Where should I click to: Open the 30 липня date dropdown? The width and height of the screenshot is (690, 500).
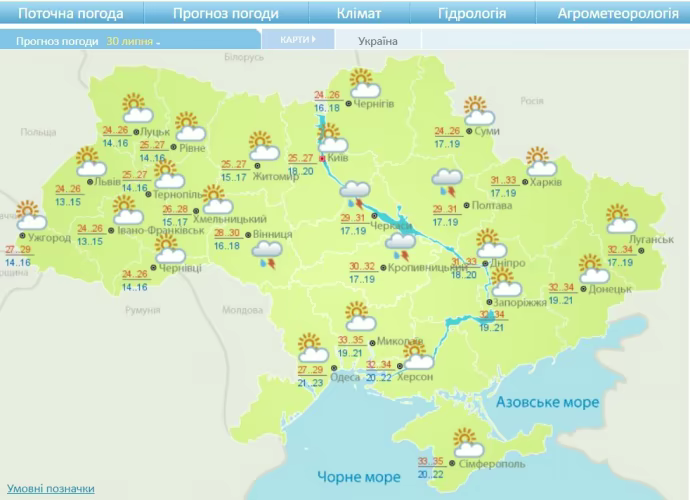pyautogui.click(x=133, y=41)
